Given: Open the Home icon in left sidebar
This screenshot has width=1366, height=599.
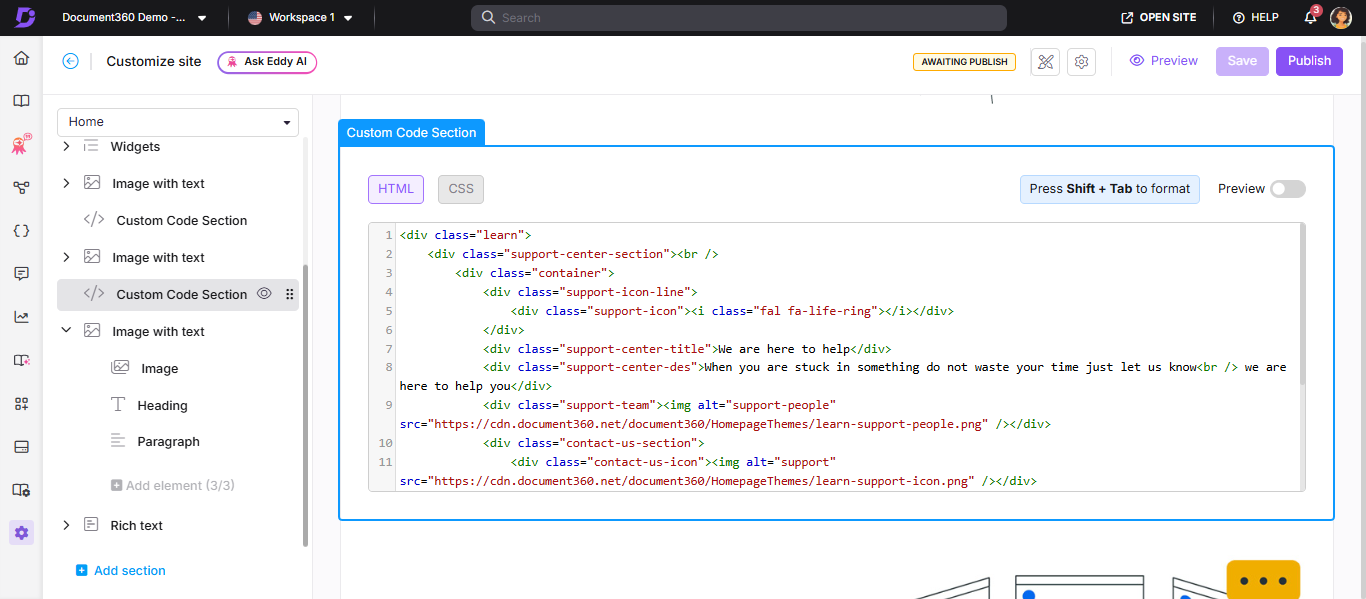Looking at the screenshot, I should pyautogui.click(x=21, y=58).
